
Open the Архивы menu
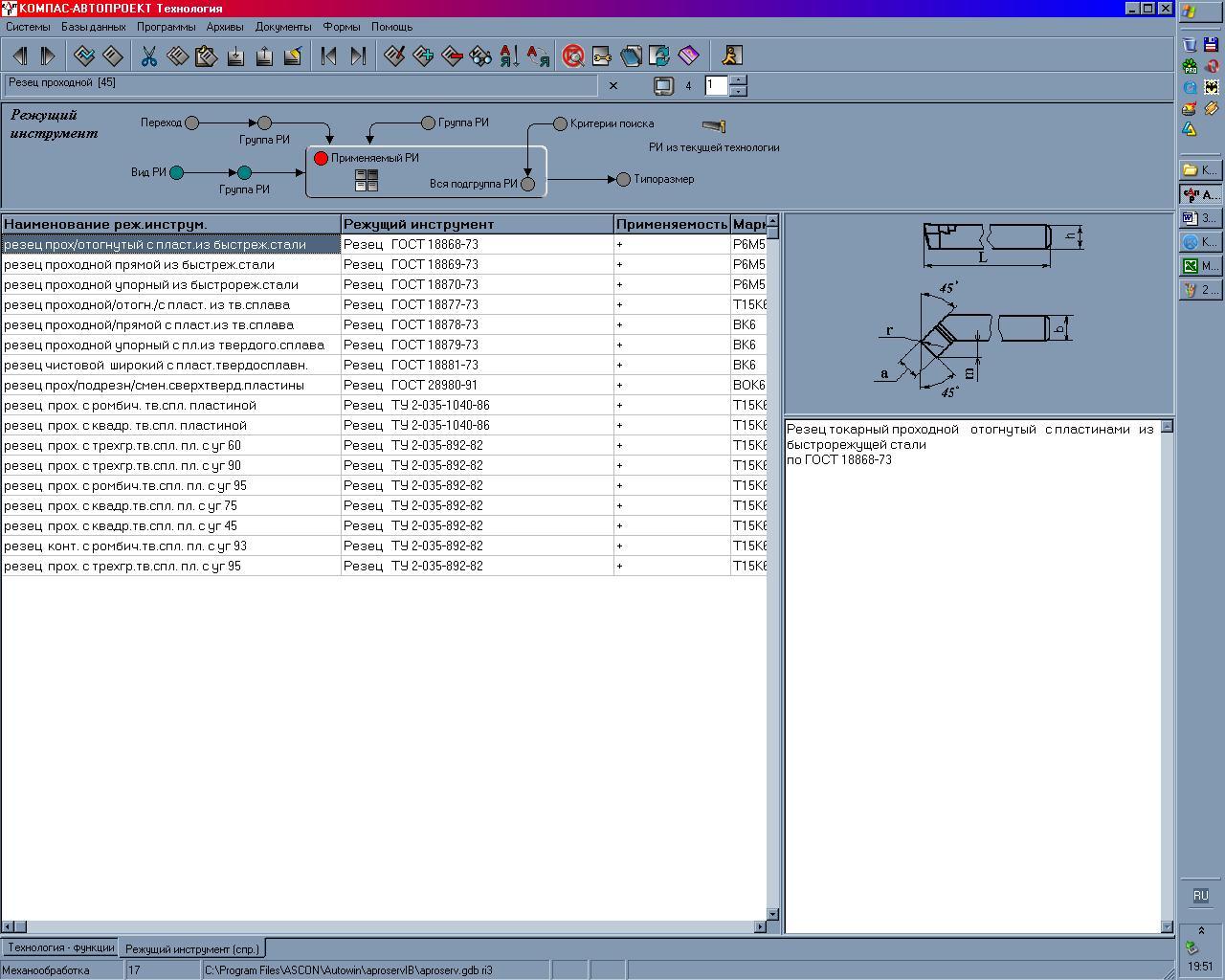[225, 27]
